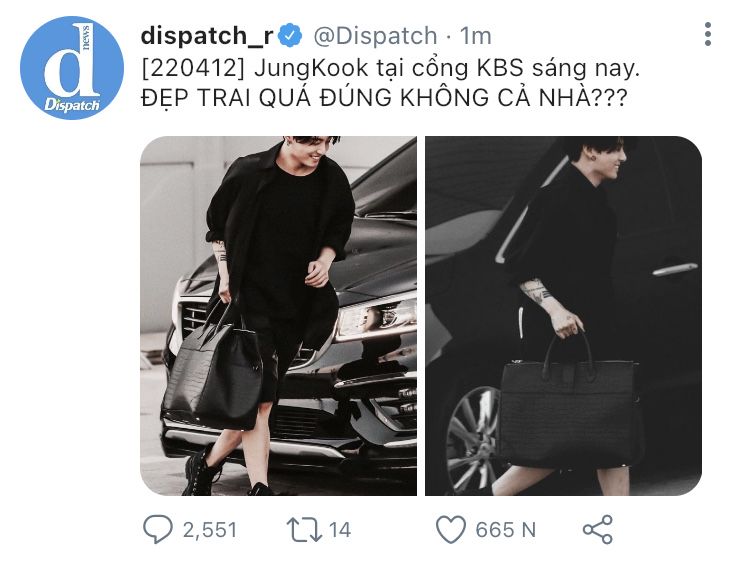The width and height of the screenshot is (750, 562).
Task: Open the Dispatch profile avatar
Action: click(72, 68)
